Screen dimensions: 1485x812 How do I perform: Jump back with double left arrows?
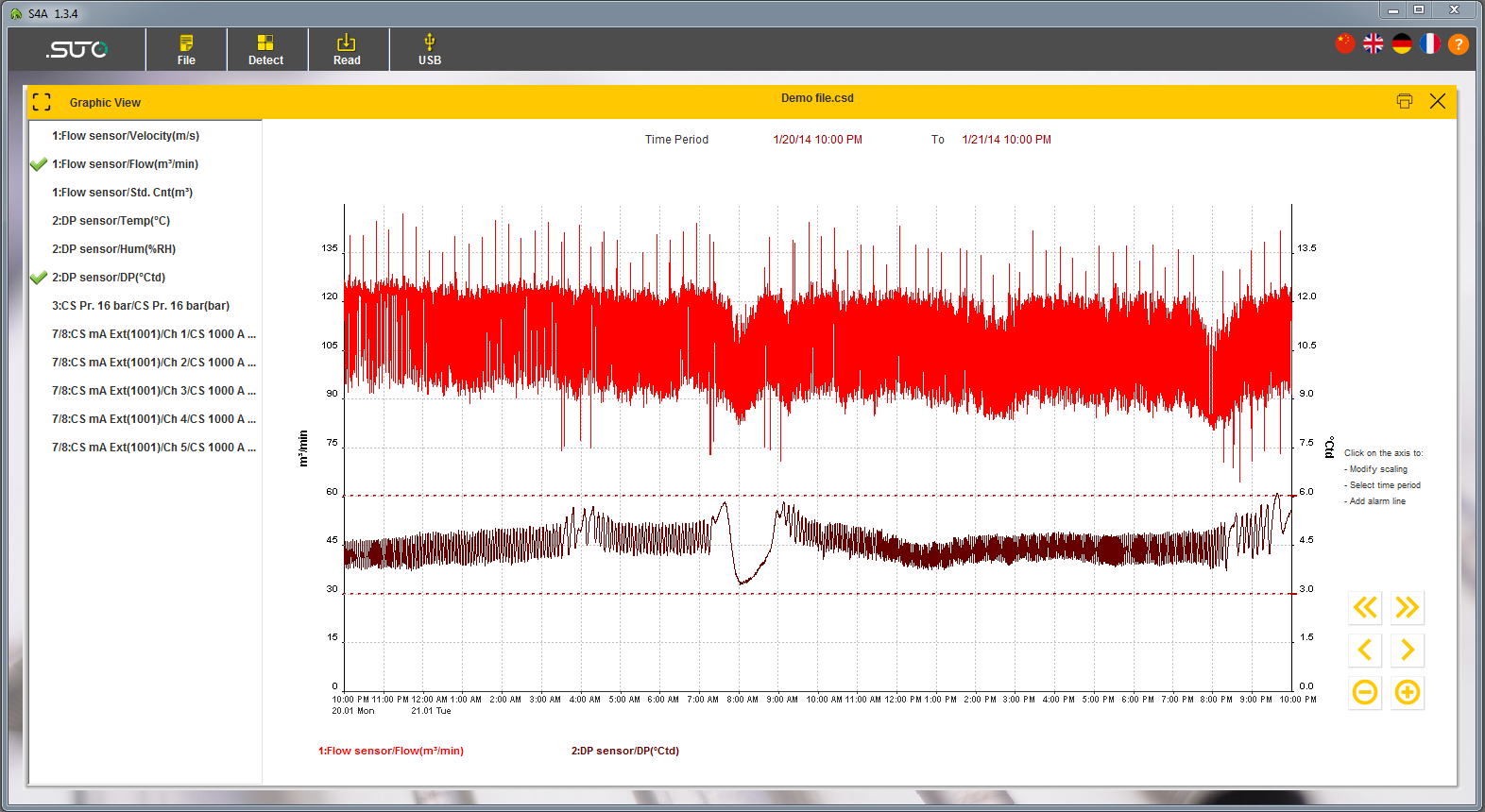[x=1365, y=607]
